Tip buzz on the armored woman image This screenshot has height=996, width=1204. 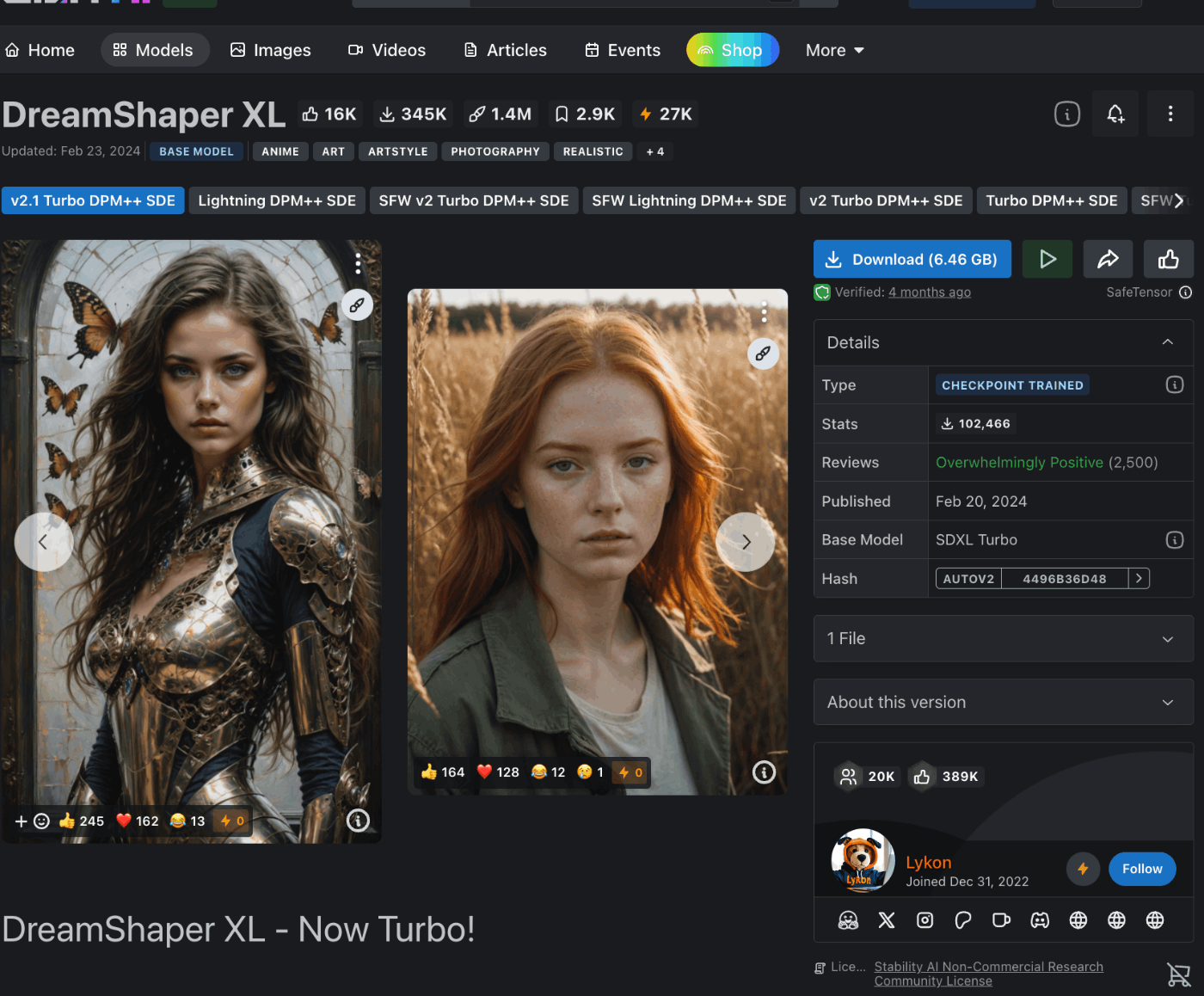tap(232, 821)
